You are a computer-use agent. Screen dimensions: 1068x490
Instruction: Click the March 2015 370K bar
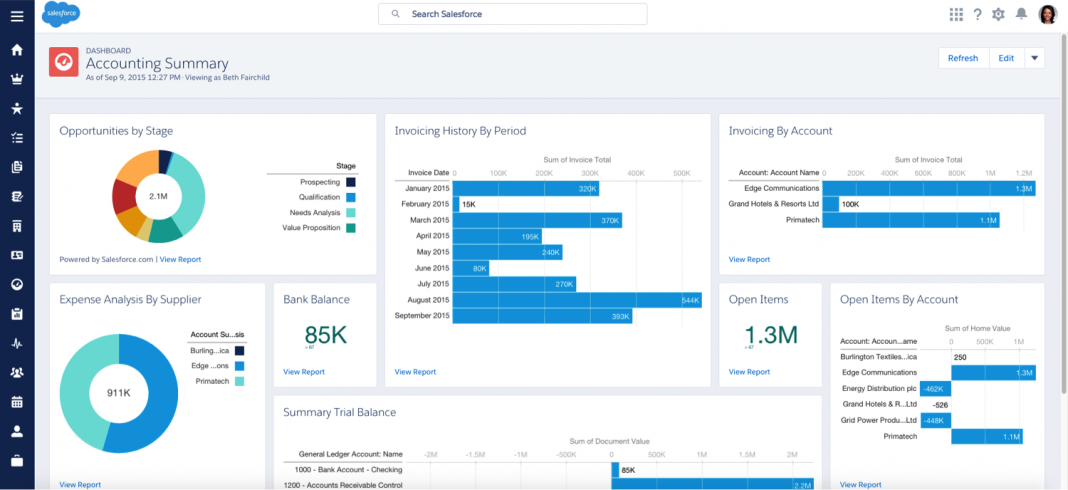(537, 221)
